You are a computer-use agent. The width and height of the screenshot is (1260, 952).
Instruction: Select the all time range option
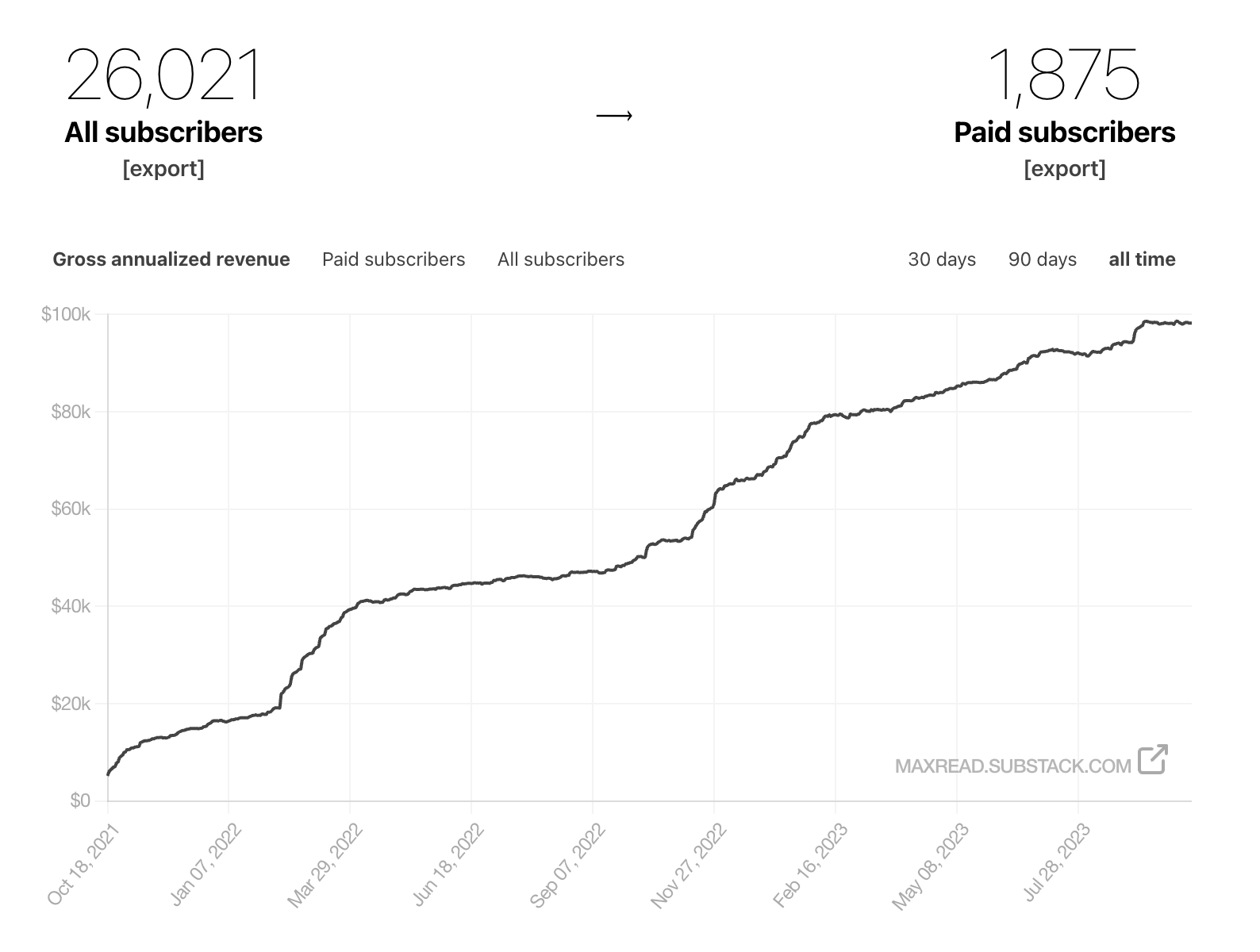pos(1143,259)
